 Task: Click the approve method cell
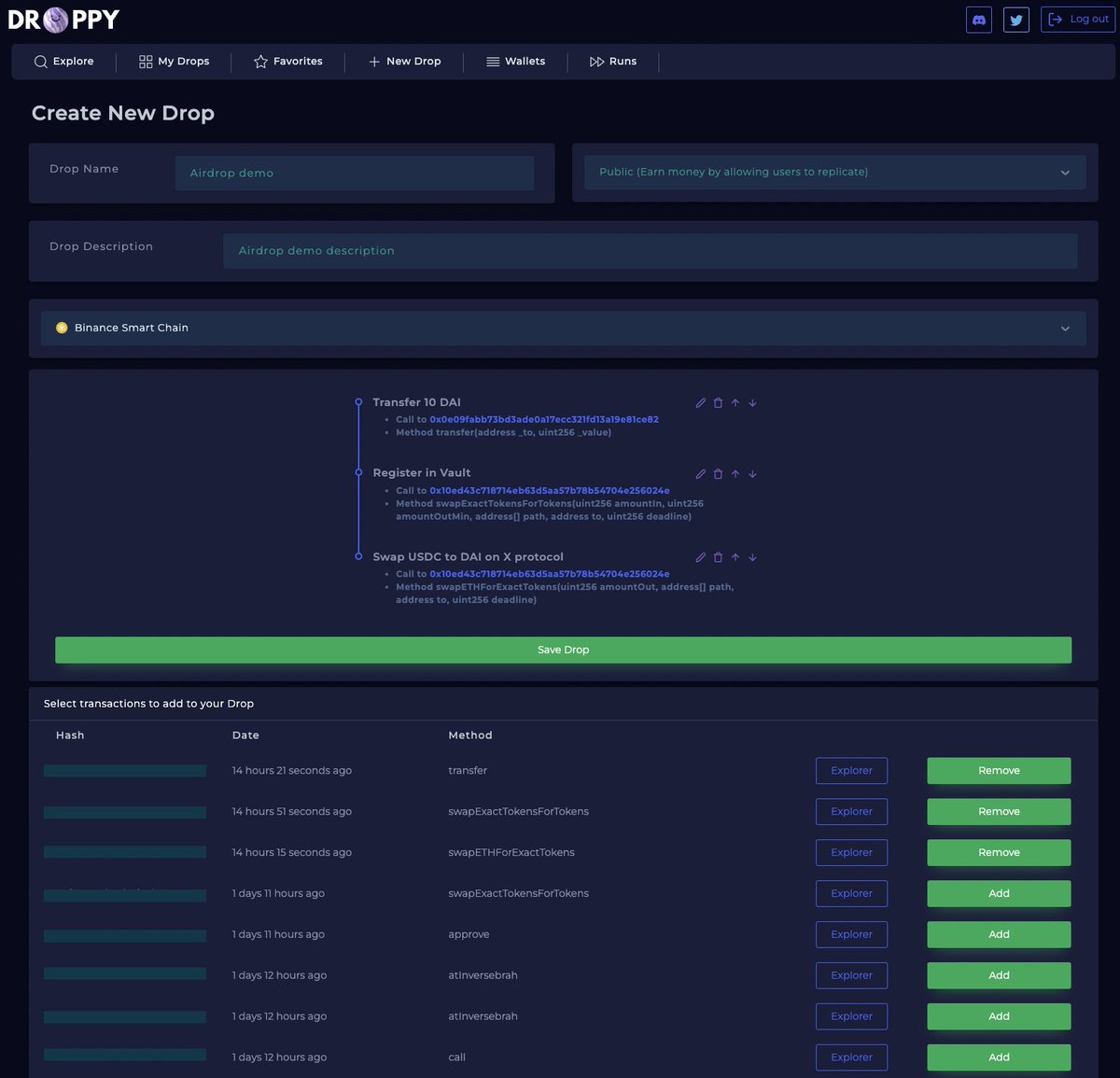point(469,935)
